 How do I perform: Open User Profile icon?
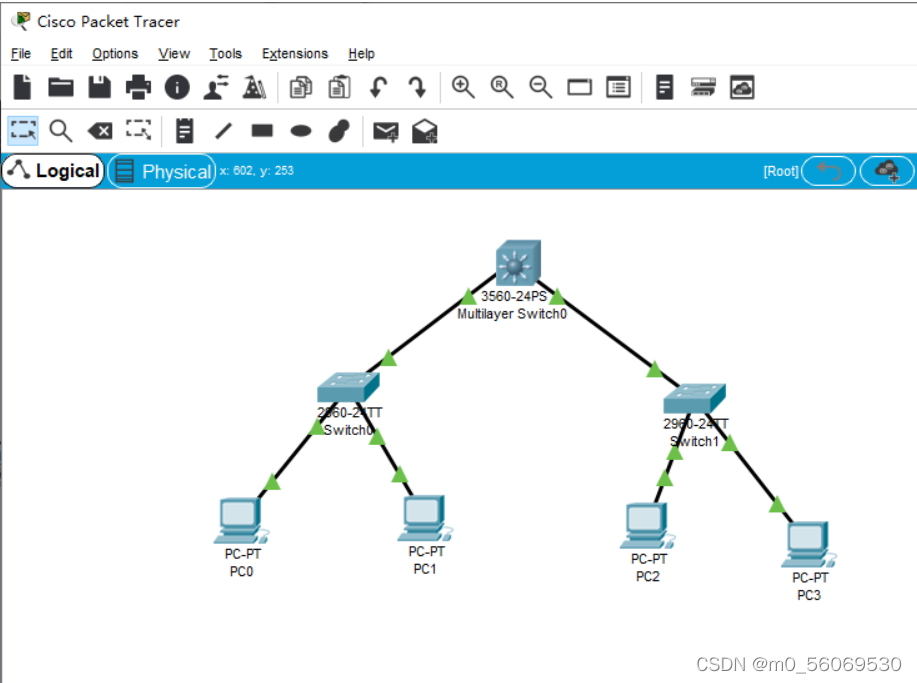[216, 87]
